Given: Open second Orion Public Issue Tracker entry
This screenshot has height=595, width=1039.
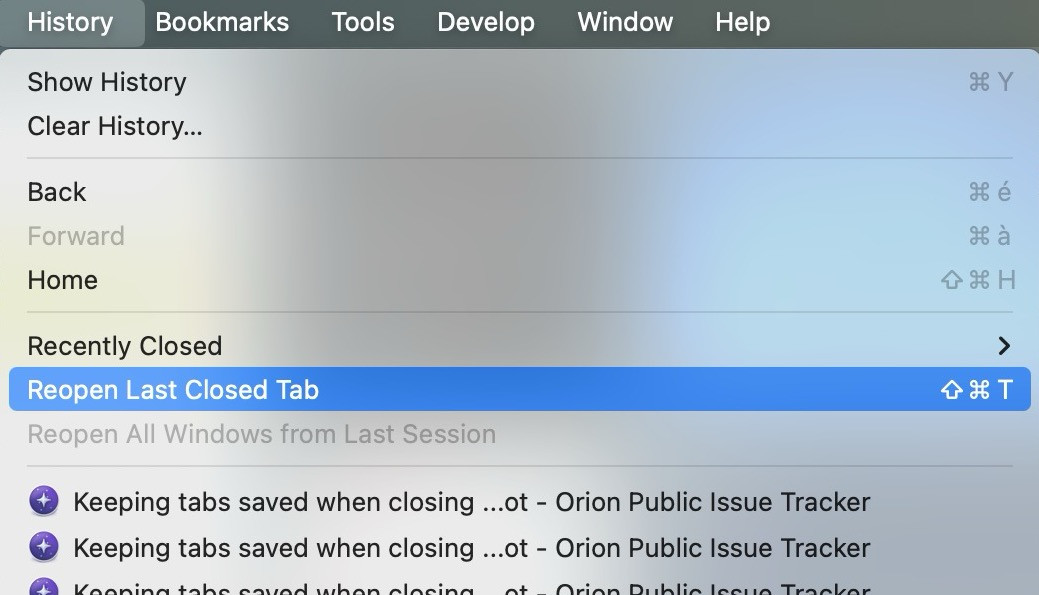Looking at the screenshot, I should pos(472,547).
